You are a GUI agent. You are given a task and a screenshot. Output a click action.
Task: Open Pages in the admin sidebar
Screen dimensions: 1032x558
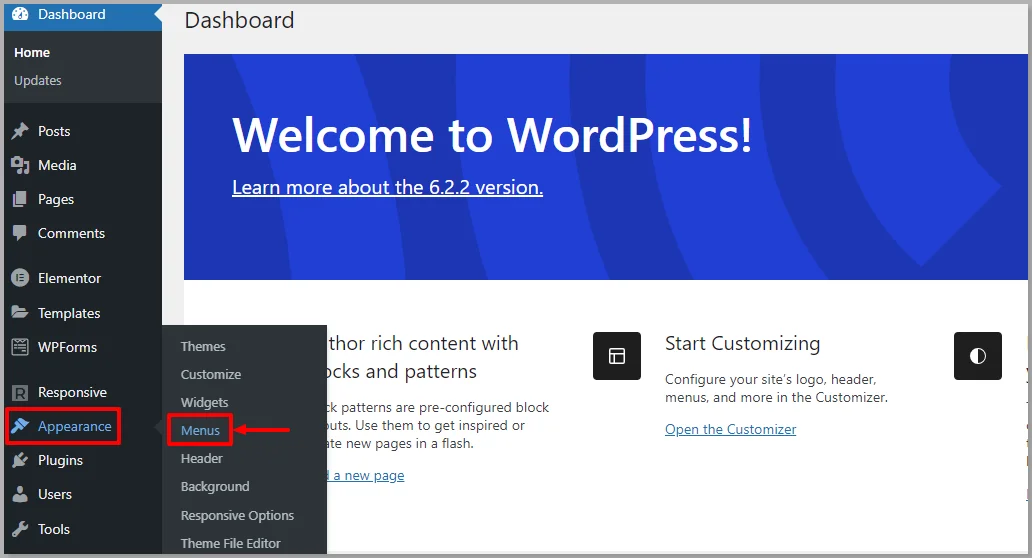(x=56, y=199)
